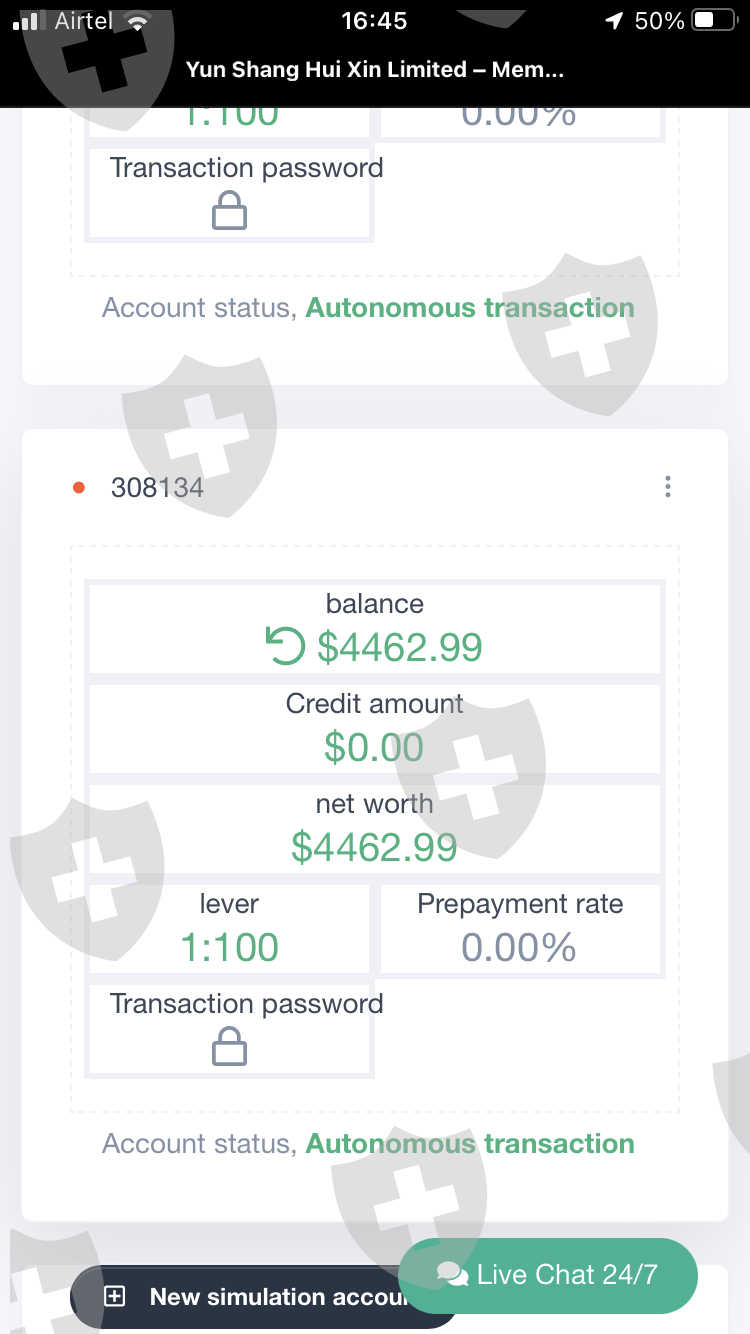
Task: Select the balance value $4462.99
Action: click(x=399, y=647)
